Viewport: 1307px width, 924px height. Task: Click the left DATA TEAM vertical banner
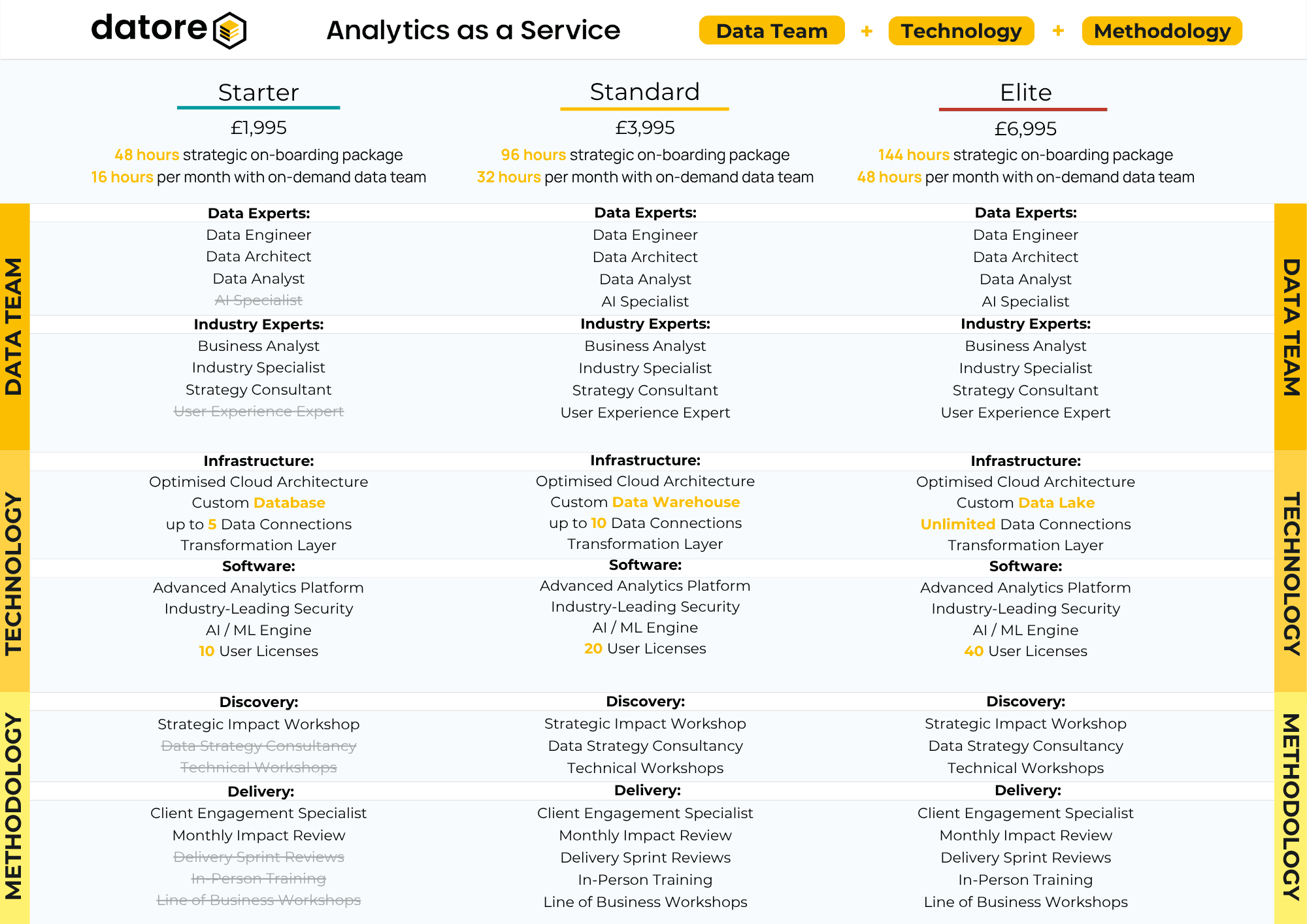coord(14,326)
